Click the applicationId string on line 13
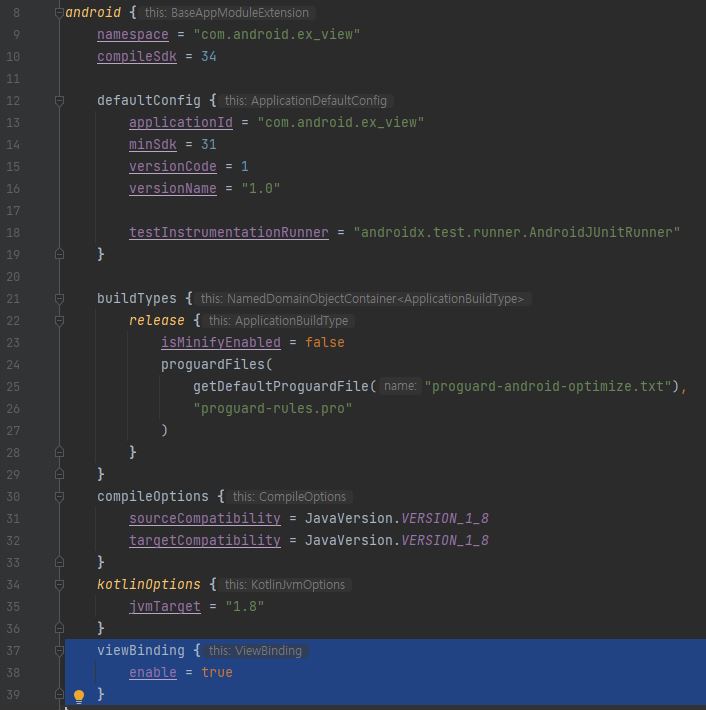This screenshot has height=710, width=706. click(x=341, y=122)
